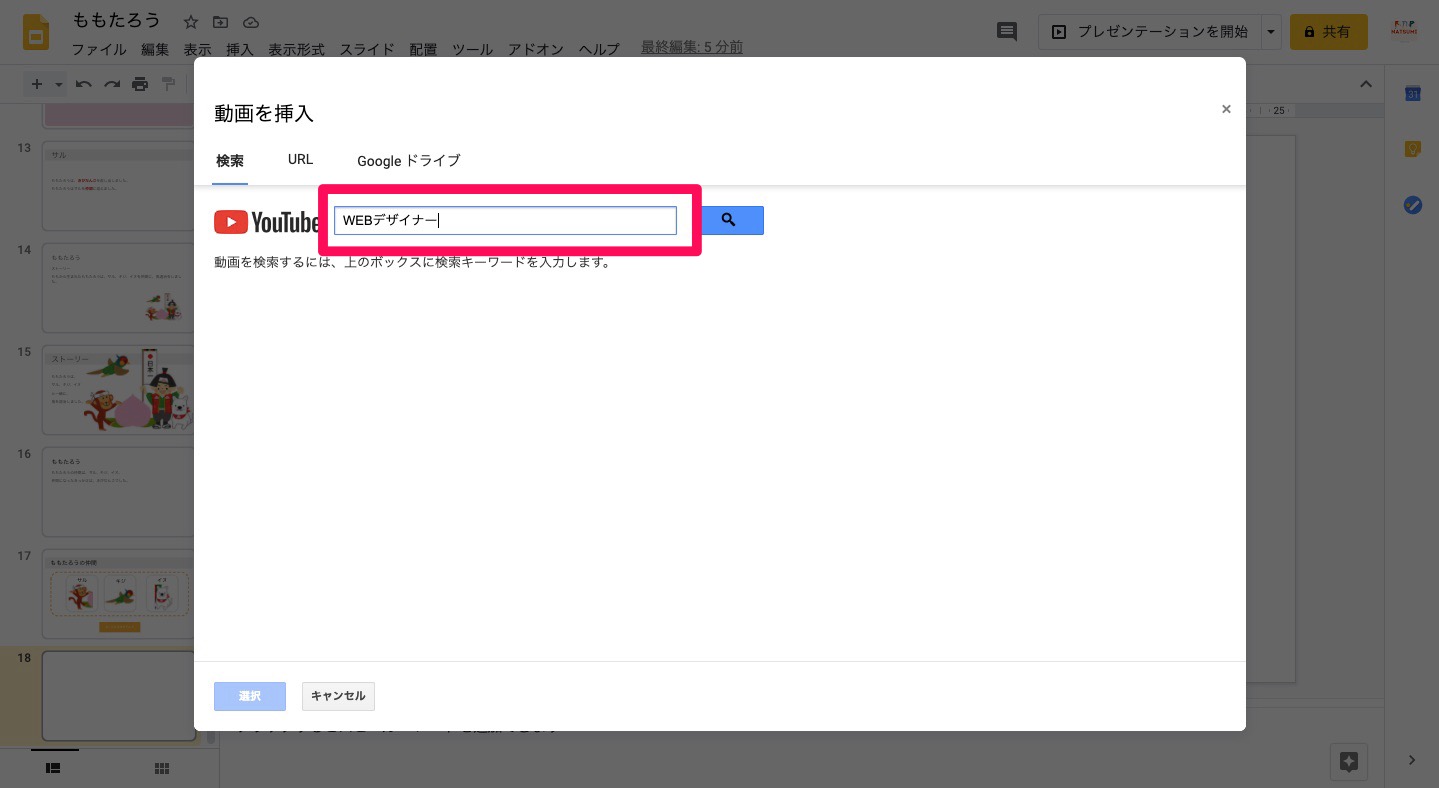Open the ファイル menu
This screenshot has width=1439, height=788.
[x=99, y=49]
